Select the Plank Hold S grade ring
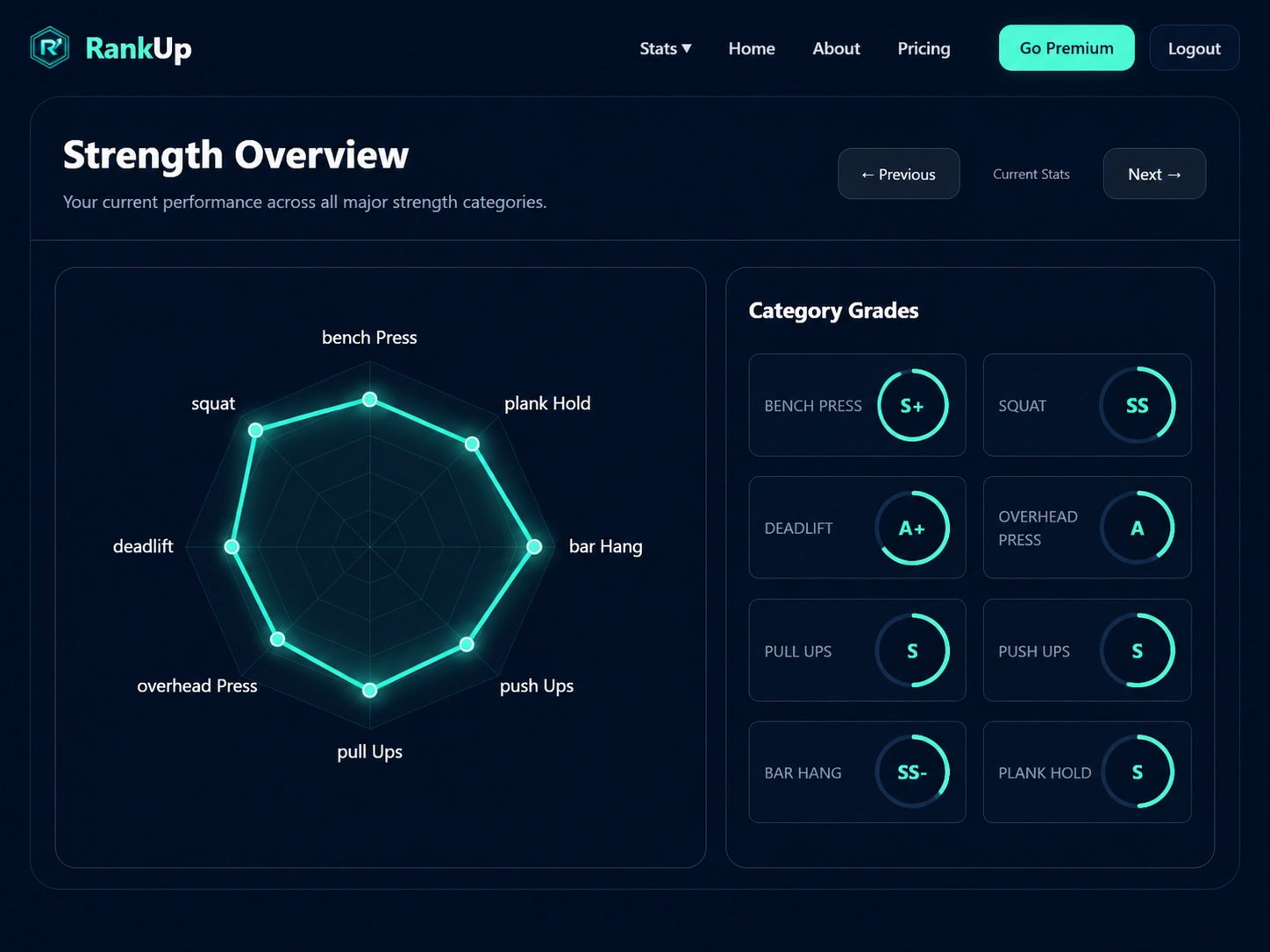 (x=1138, y=771)
